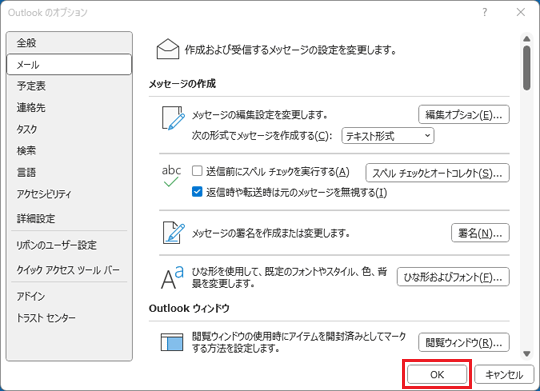Screen dimensions: 540x391
Task: Click the キャンセル button
Action: coord(505,374)
